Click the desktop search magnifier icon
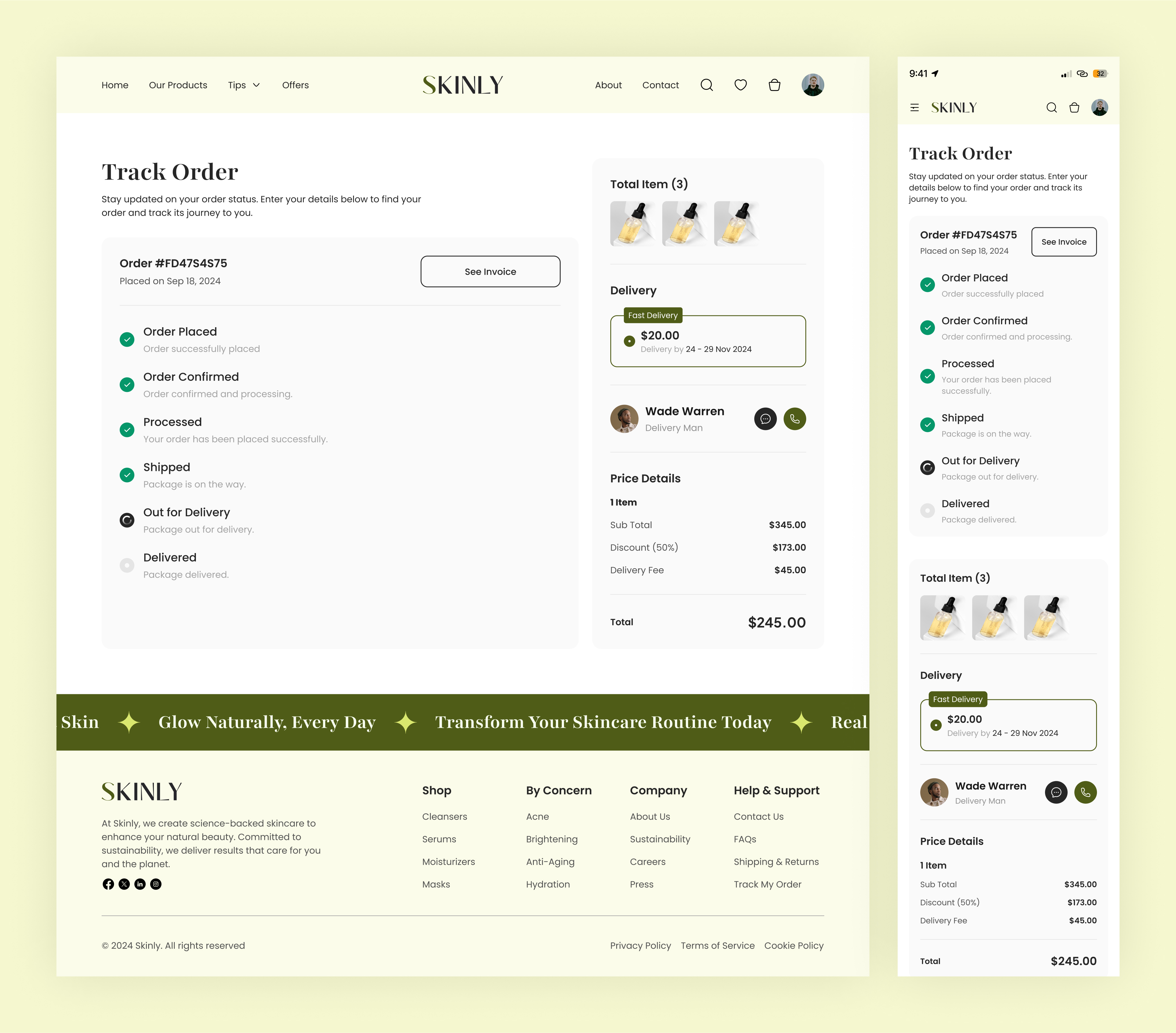This screenshot has width=1176, height=1033. pos(707,85)
